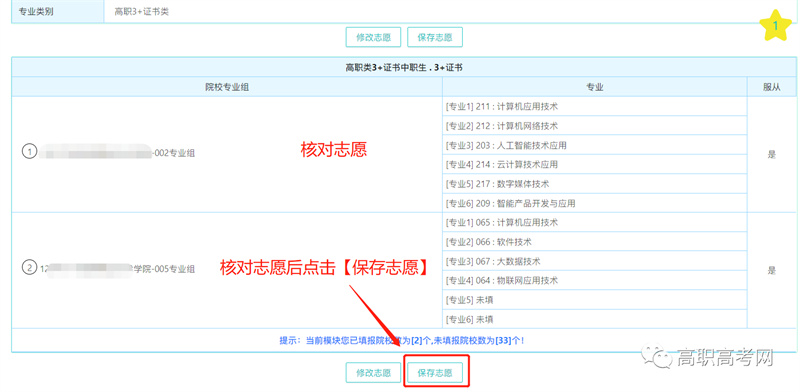The width and height of the screenshot is (800, 392).
Task: Click the 院校专业组 column header
Action: tap(227, 87)
